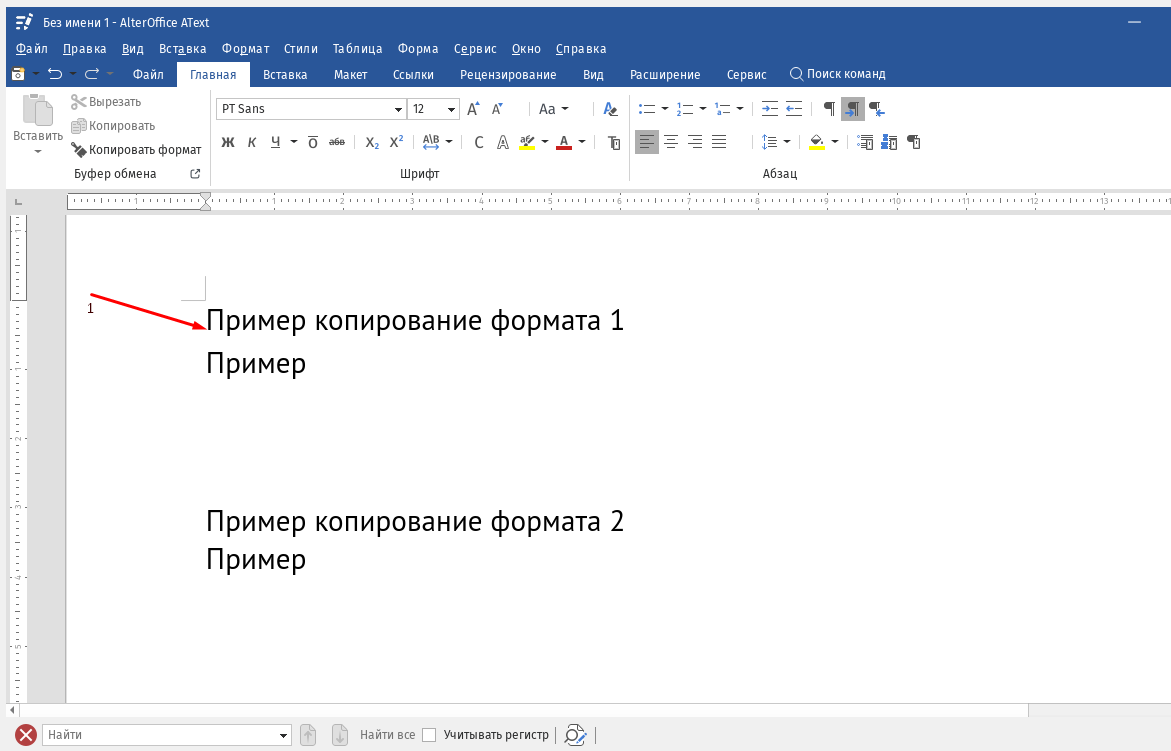Redo action arrow icon
Viewport: 1171px width, 751px height.
click(92, 73)
